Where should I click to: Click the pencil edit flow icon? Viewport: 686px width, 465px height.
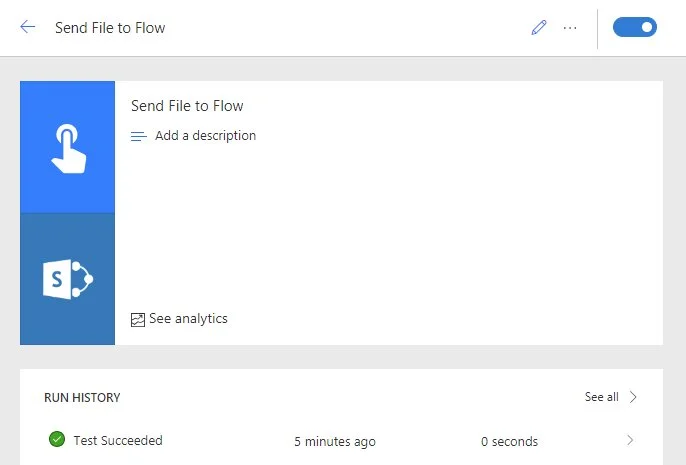pyautogui.click(x=539, y=28)
